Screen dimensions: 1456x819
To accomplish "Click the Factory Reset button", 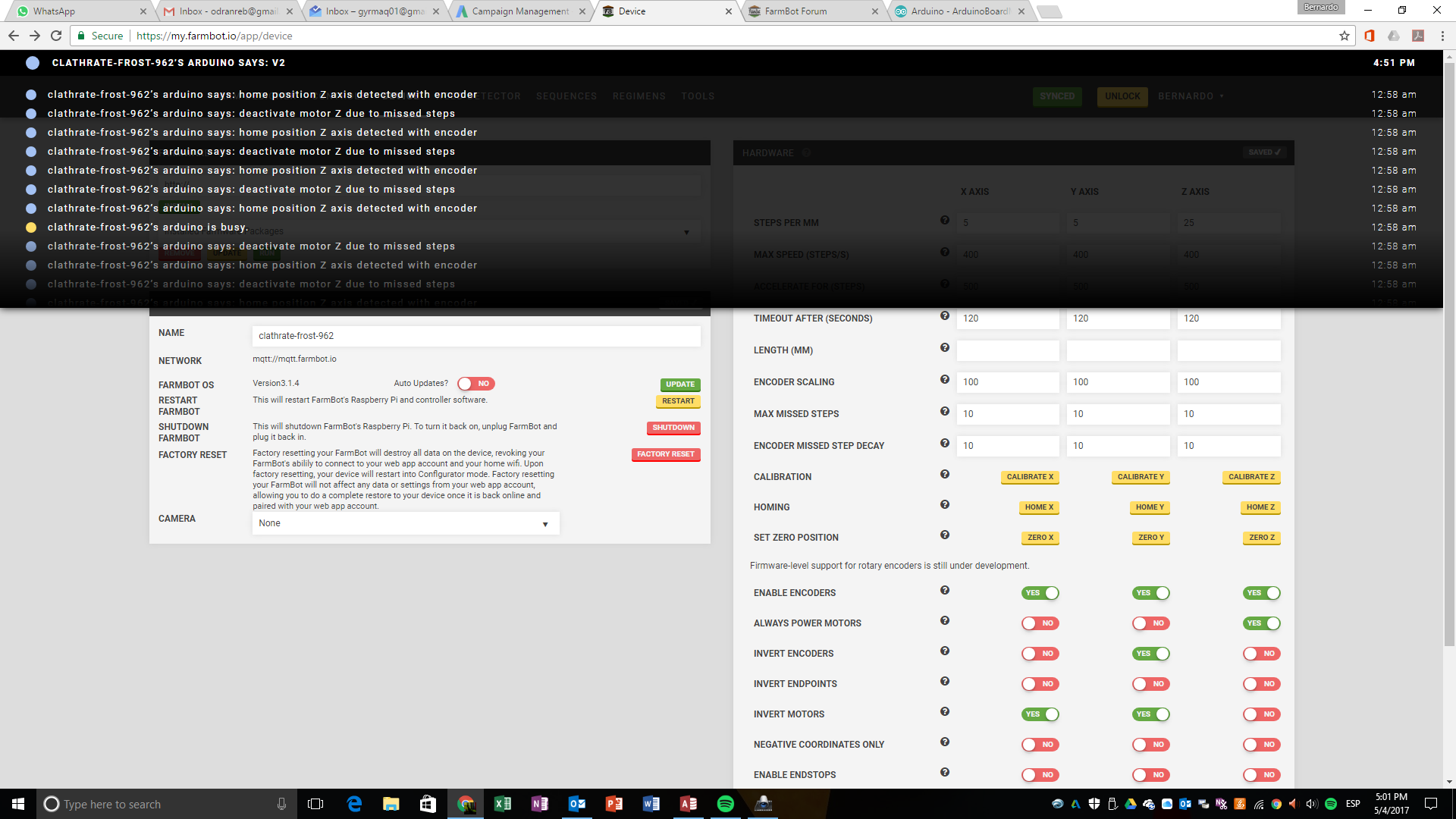I will tap(666, 454).
